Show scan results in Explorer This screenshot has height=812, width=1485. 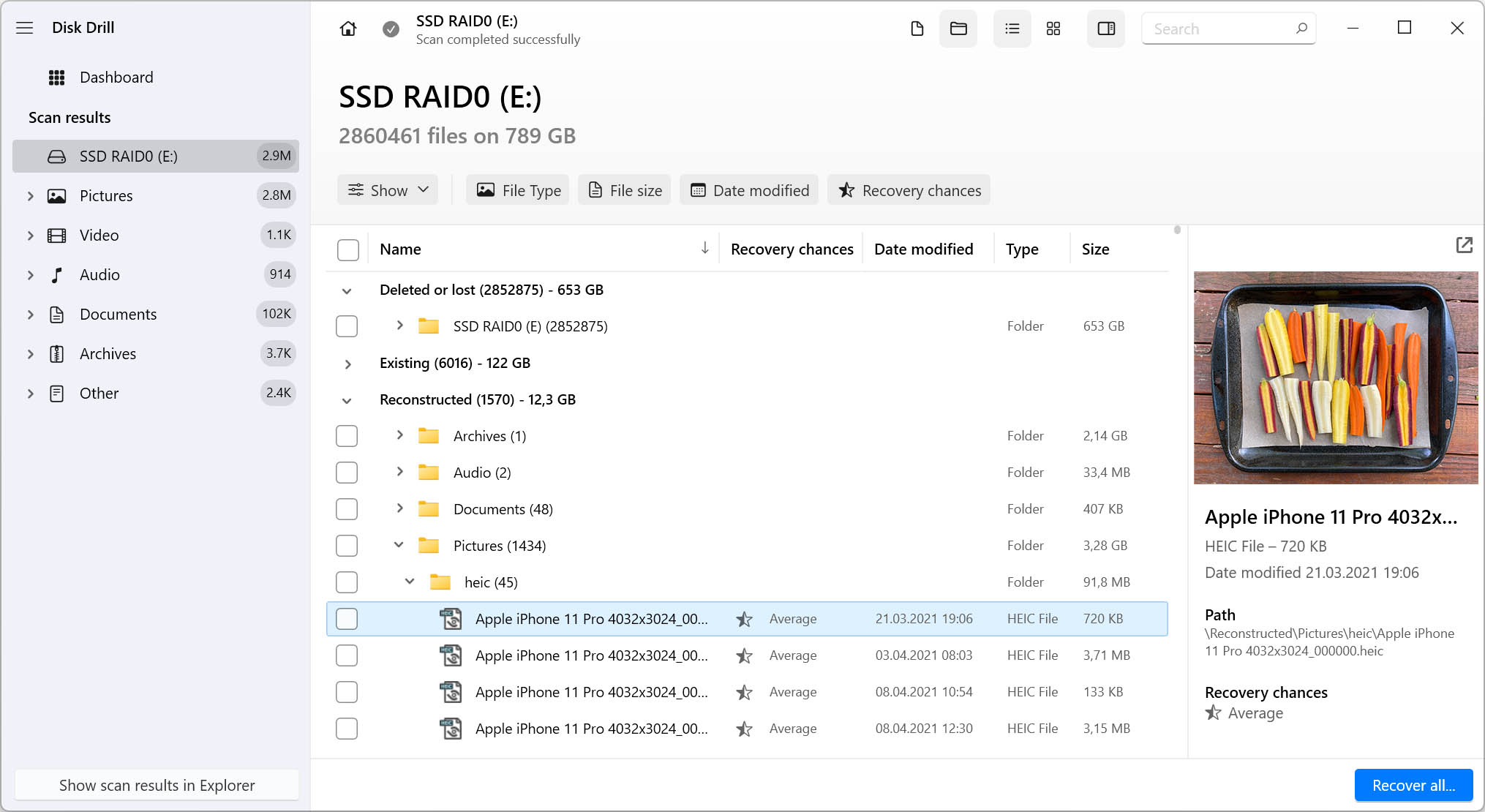pyautogui.click(x=158, y=786)
